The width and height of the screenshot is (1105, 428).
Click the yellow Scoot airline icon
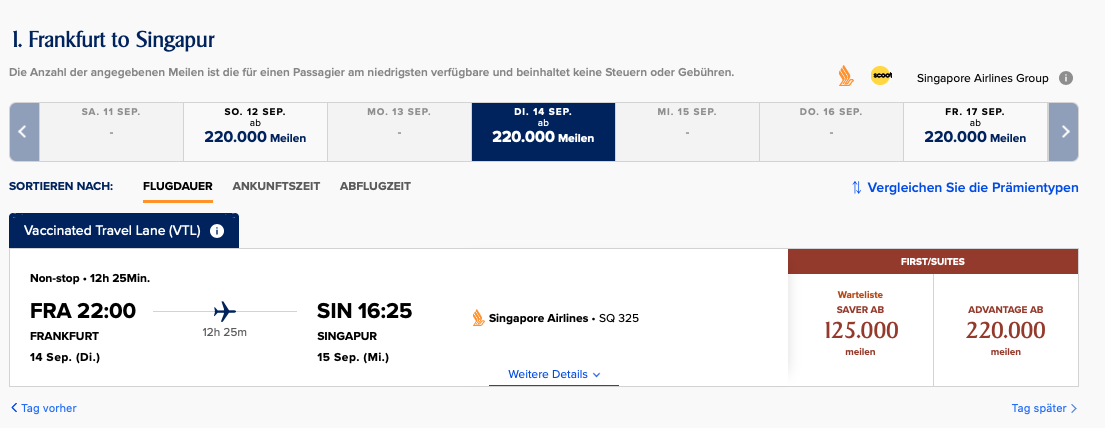click(881, 76)
